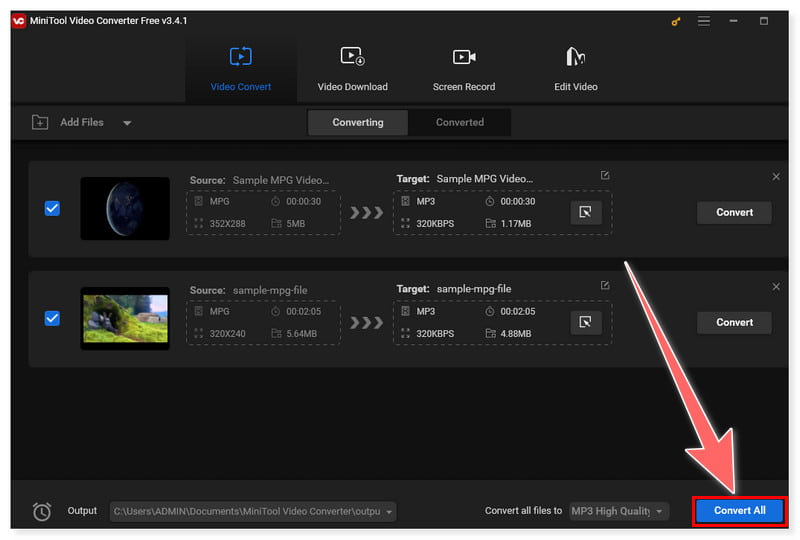The width and height of the screenshot is (800, 540).
Task: Click the scheduled task clock icon
Action: (41, 511)
